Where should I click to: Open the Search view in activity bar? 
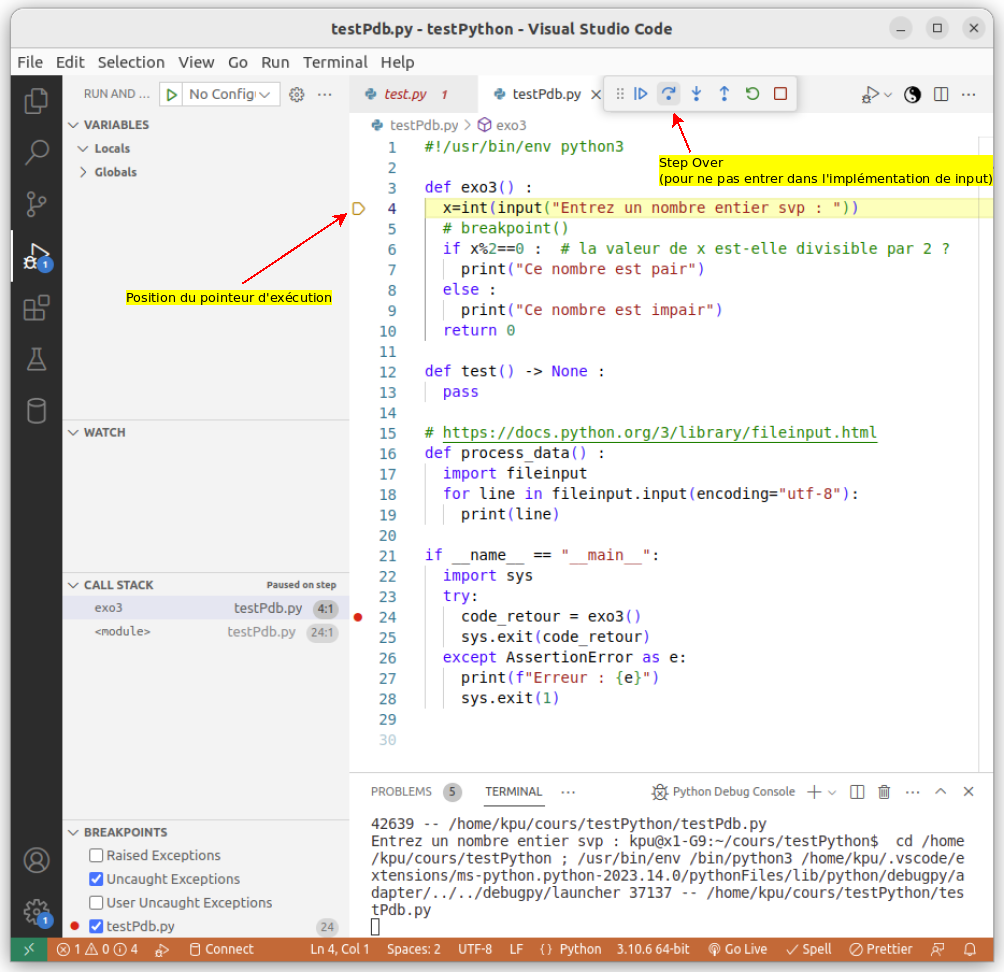pyautogui.click(x=36, y=153)
